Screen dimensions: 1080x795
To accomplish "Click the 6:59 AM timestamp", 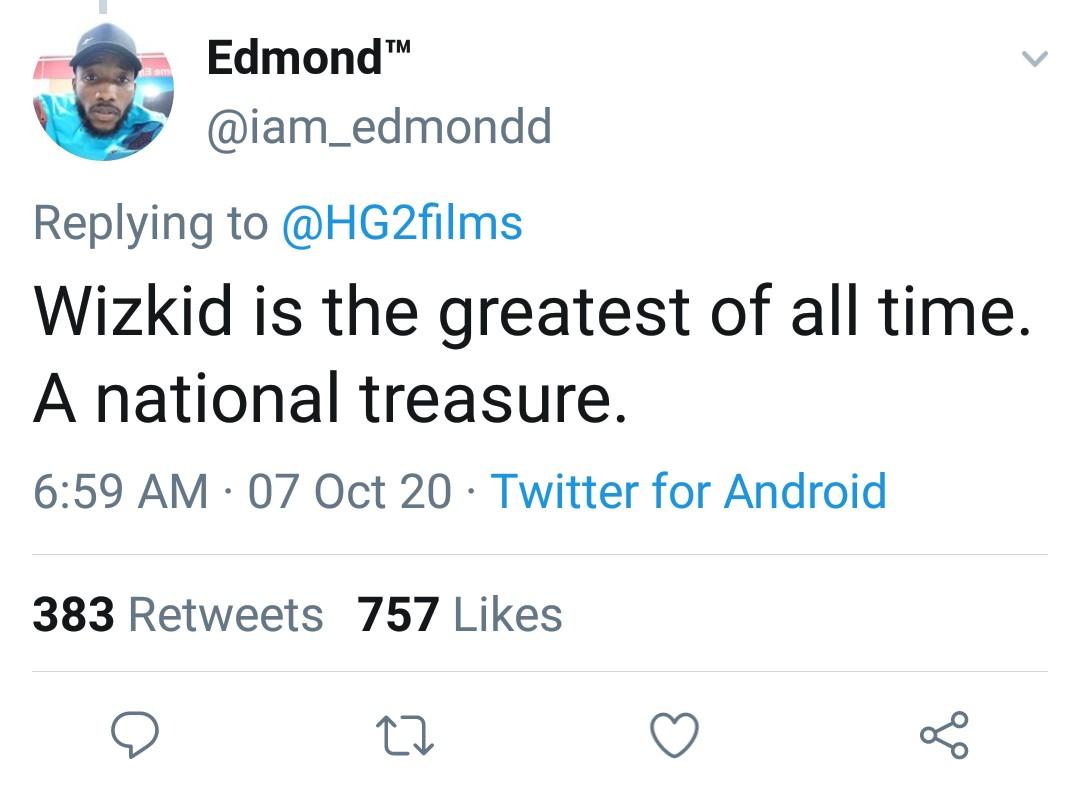I will 120,492.
